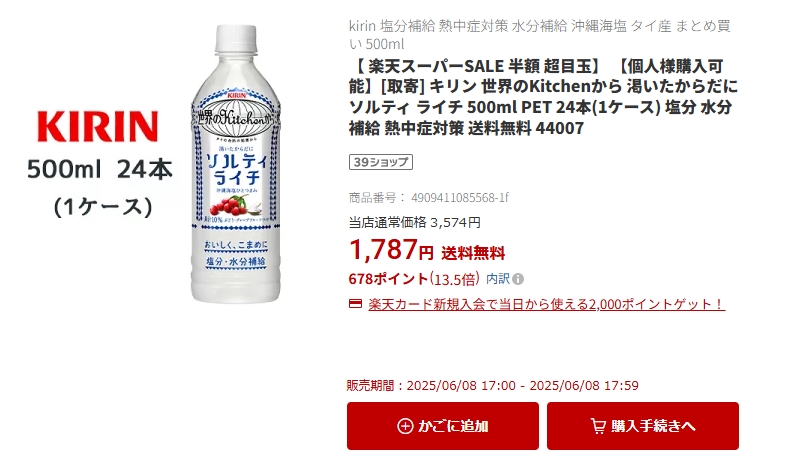Click the 送料無料 label by the price

click(x=473, y=253)
